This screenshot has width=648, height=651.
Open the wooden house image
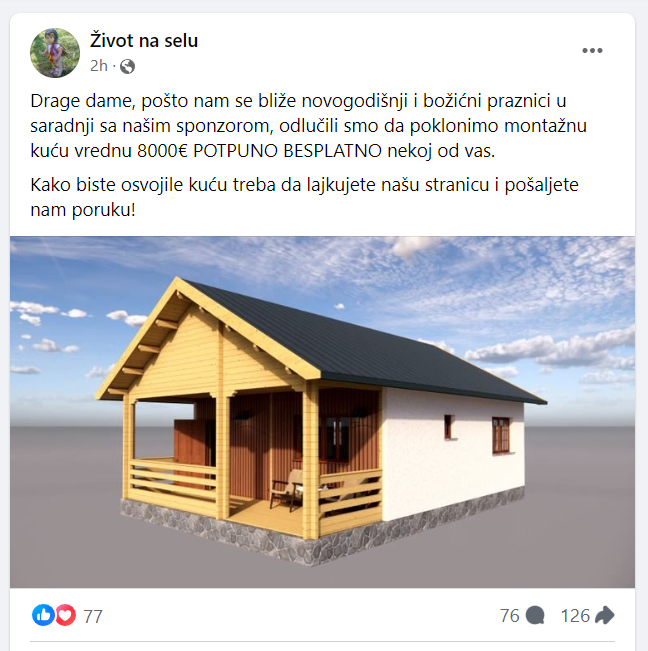[x=323, y=412]
